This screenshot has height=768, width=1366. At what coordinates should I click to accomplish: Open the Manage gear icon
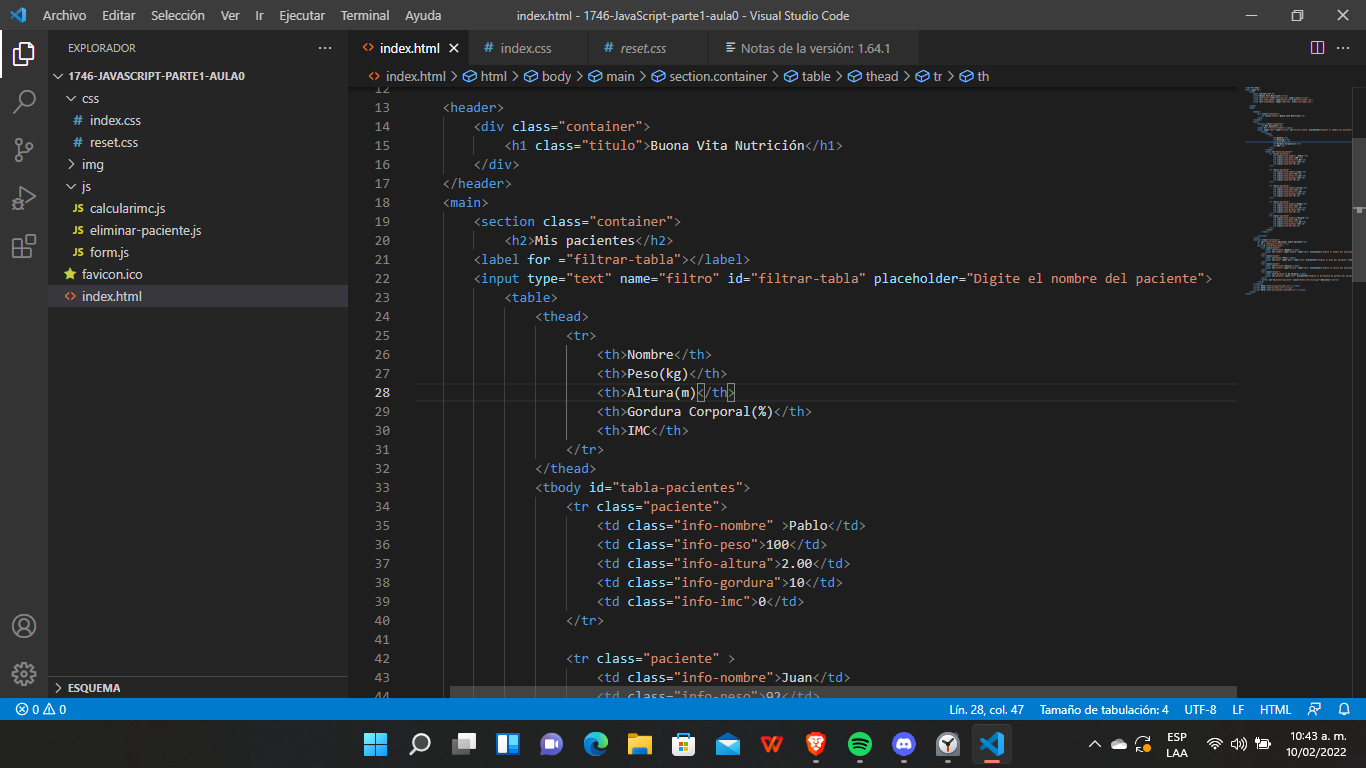[x=24, y=674]
